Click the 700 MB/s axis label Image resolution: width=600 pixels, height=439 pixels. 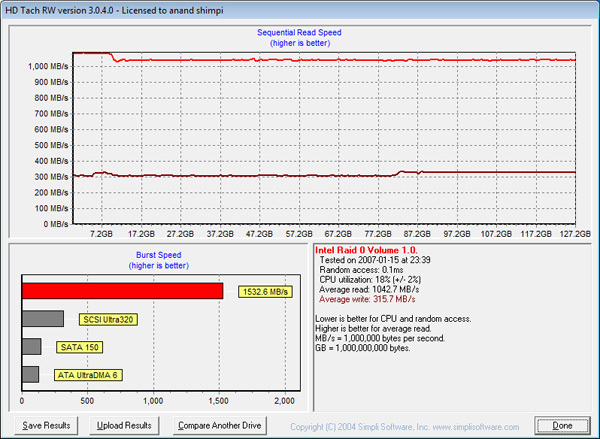click(x=51, y=114)
